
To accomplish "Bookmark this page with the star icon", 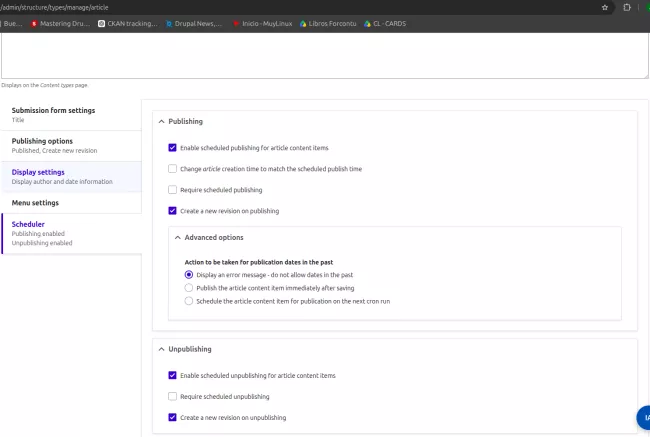I will click(x=605, y=7).
